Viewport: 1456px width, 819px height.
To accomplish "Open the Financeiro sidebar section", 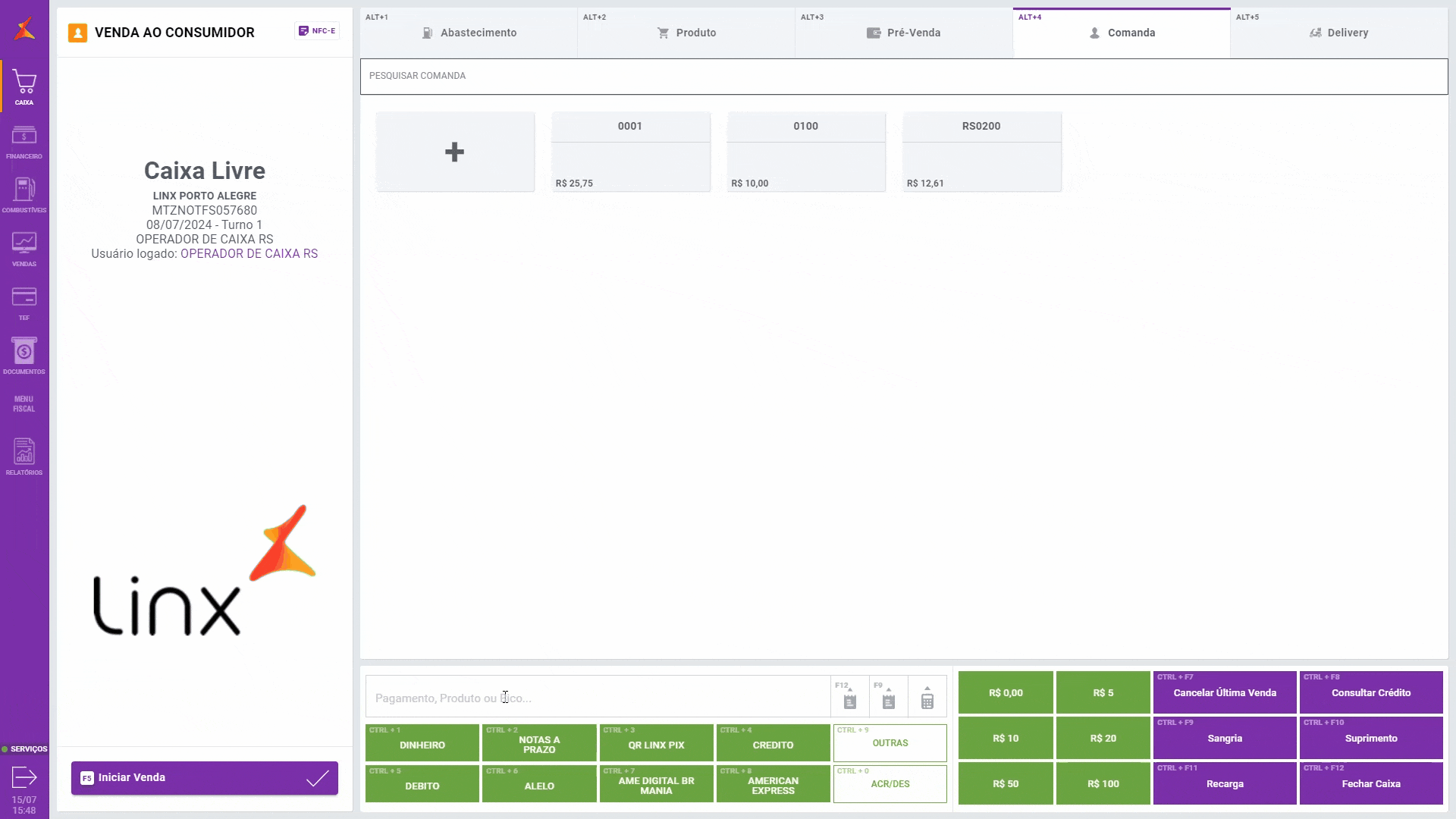I will 24,142.
